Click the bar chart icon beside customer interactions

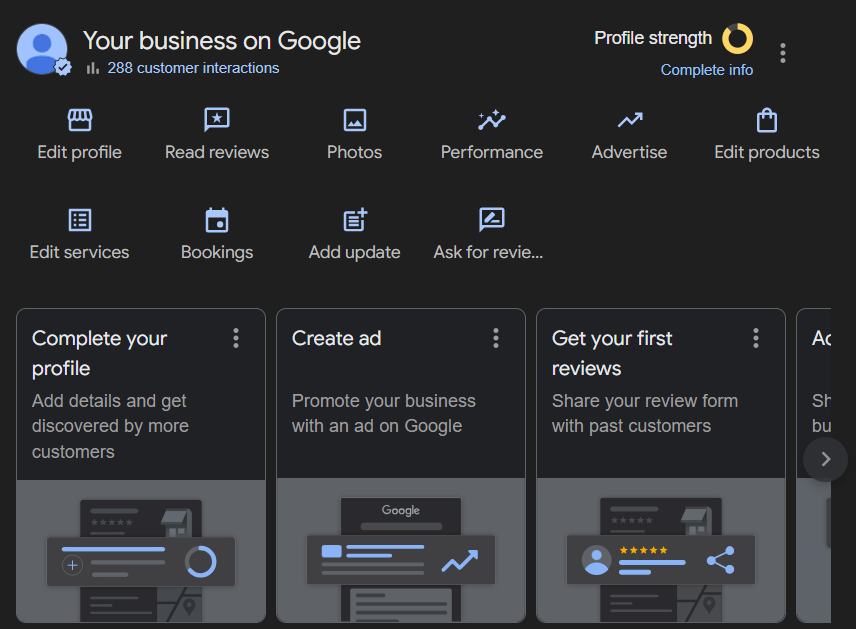93,68
